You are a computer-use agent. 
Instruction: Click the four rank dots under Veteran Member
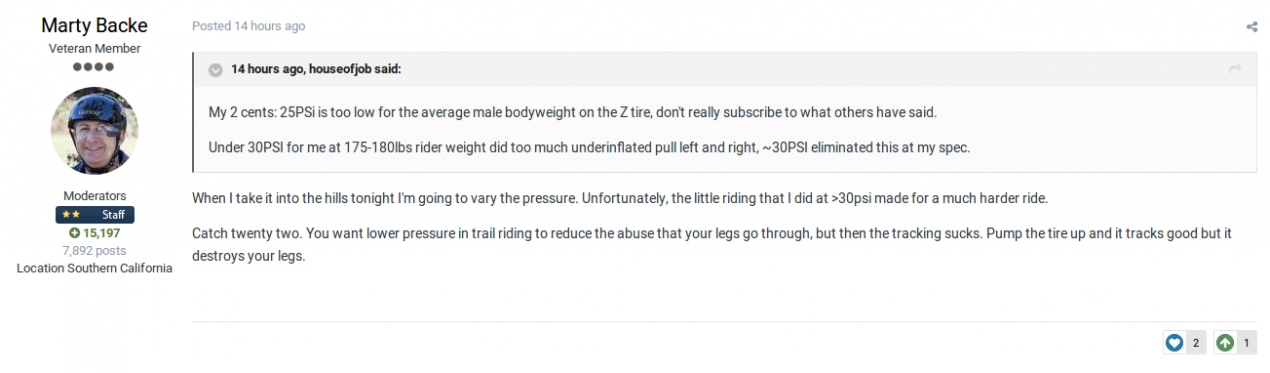point(94,67)
